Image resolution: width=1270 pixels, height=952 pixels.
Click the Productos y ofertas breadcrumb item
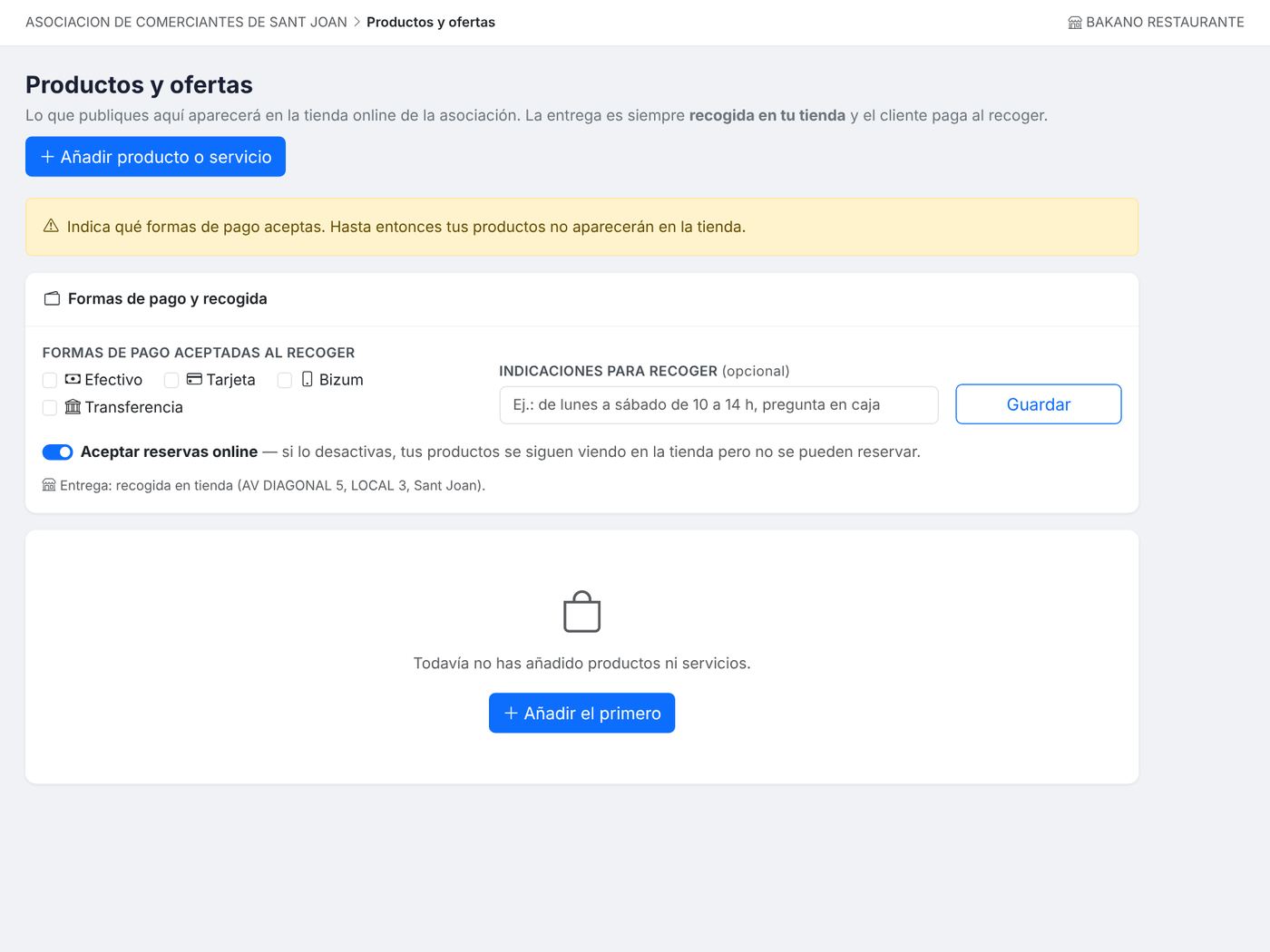coord(431,22)
